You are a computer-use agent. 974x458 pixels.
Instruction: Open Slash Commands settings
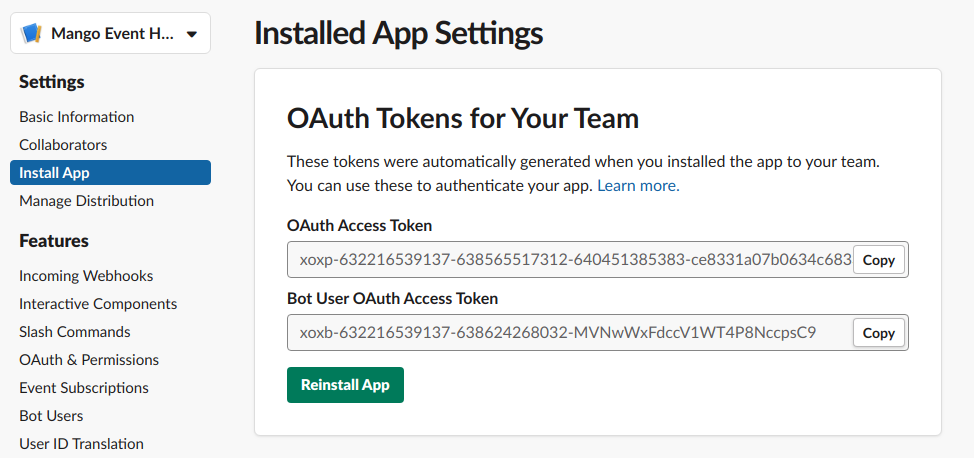[75, 332]
